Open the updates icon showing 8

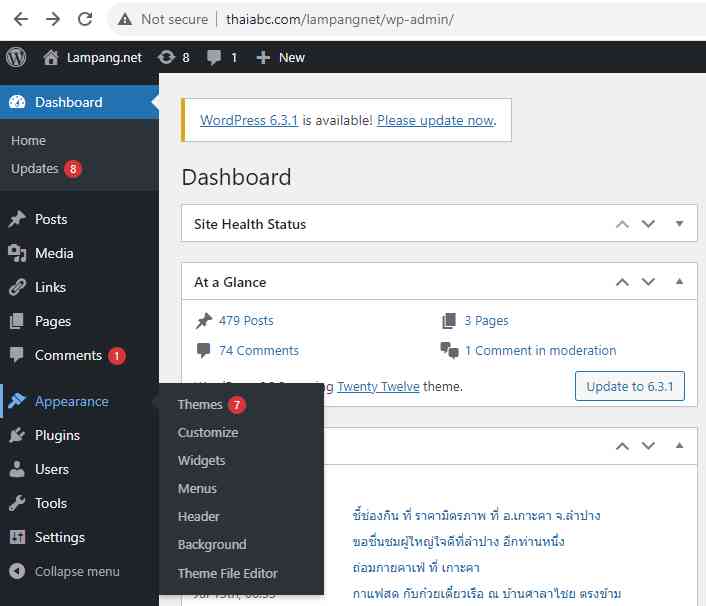(x=166, y=57)
